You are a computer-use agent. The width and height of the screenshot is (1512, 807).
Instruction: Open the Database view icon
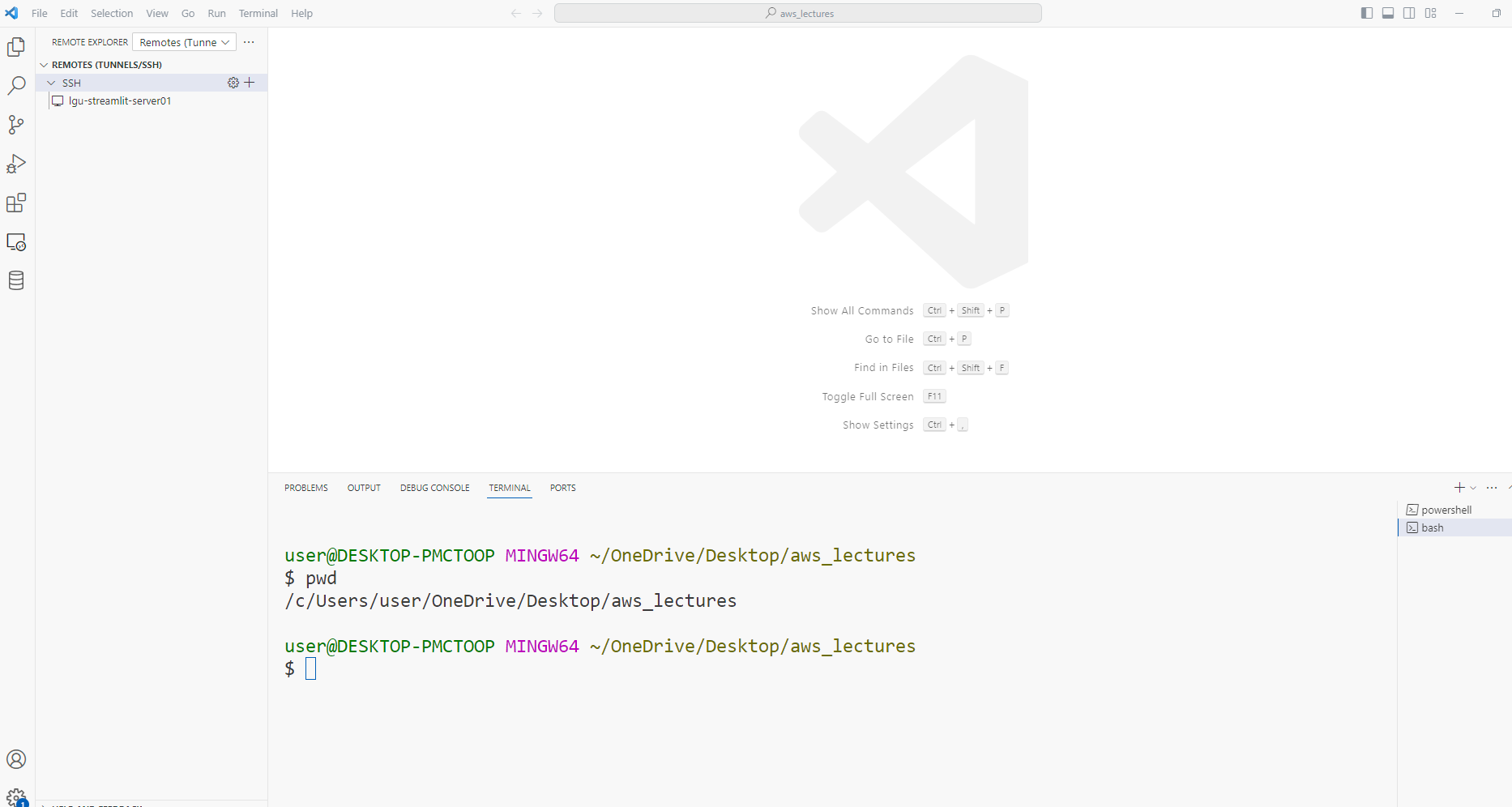tap(16, 280)
